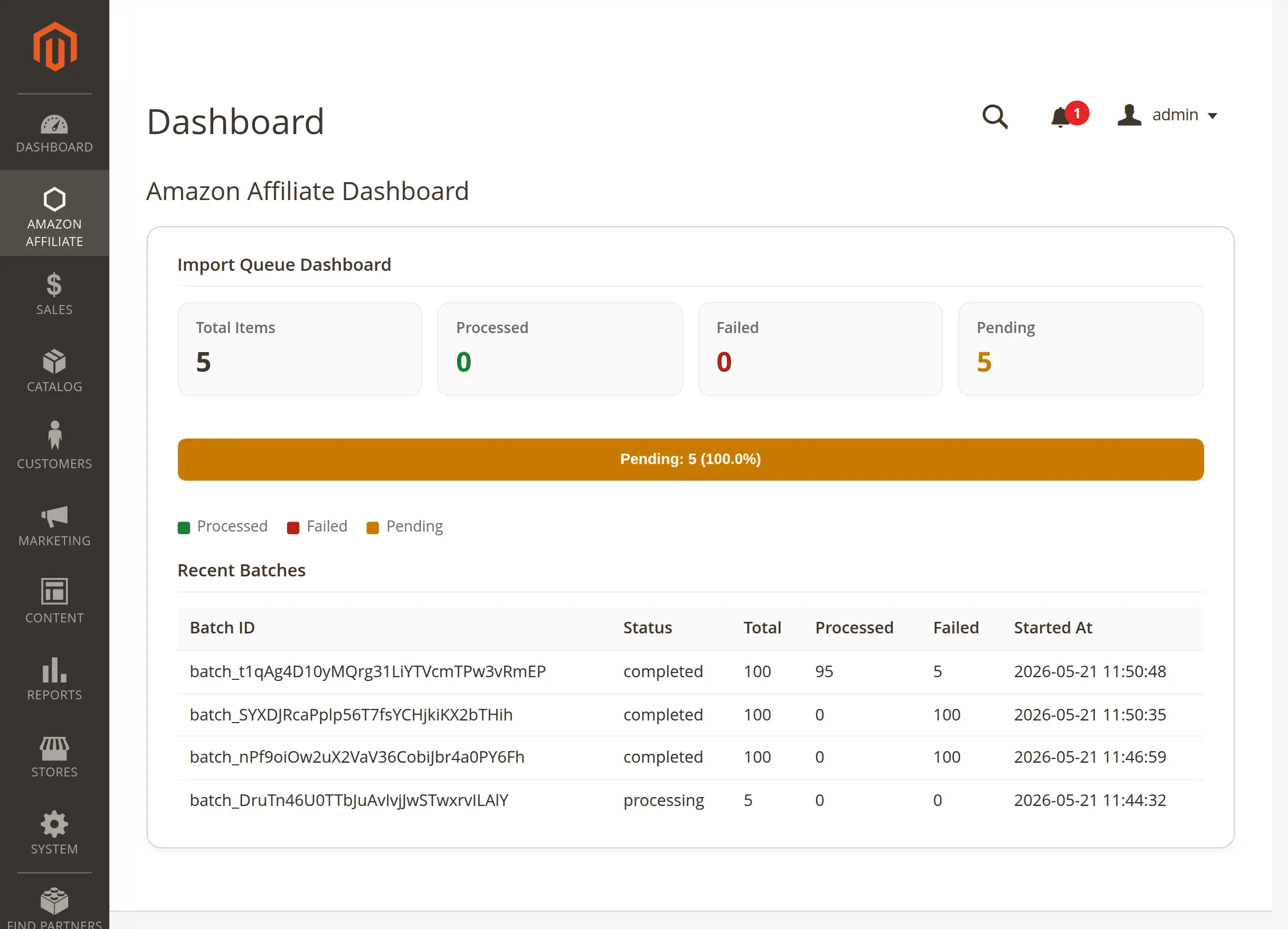Click the Failed legend label
1288x929 pixels.
pos(327,526)
